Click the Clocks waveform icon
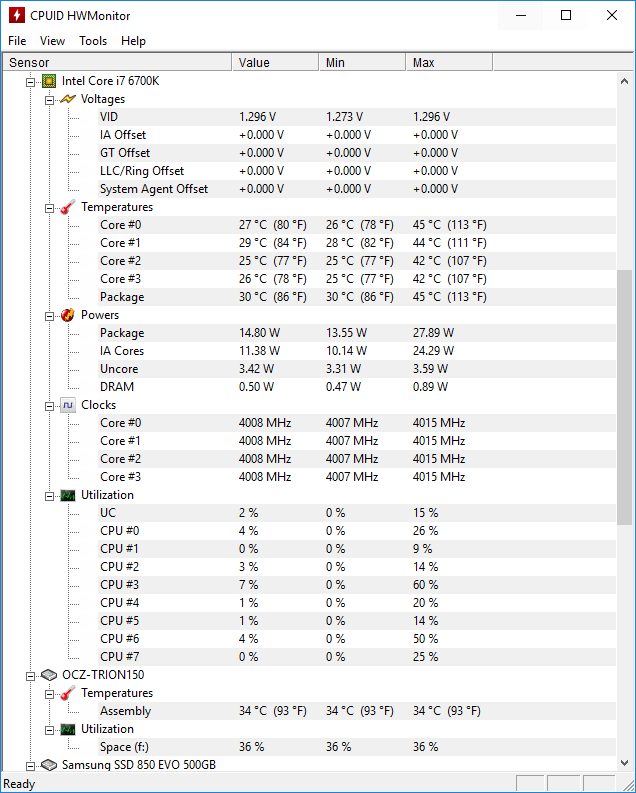The image size is (636, 793). coord(68,405)
